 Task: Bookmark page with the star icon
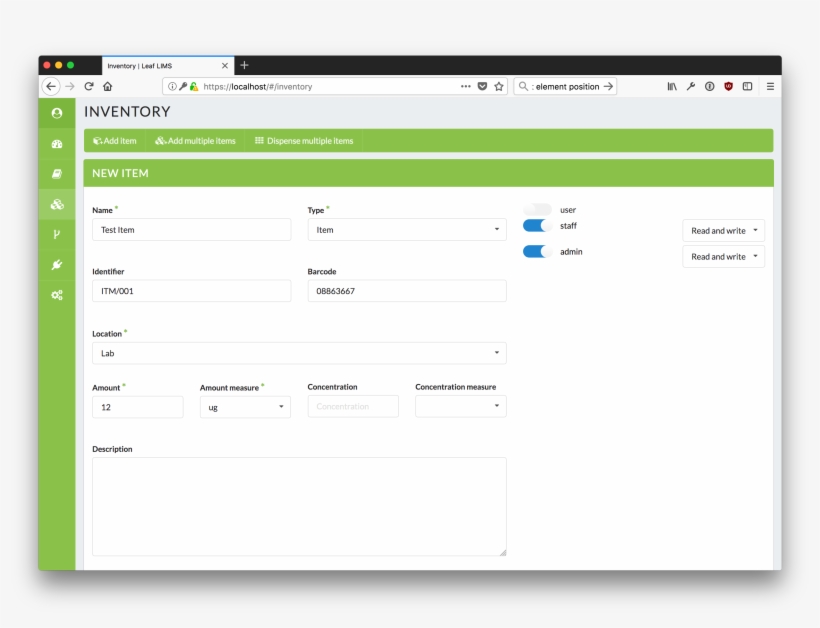pos(498,87)
